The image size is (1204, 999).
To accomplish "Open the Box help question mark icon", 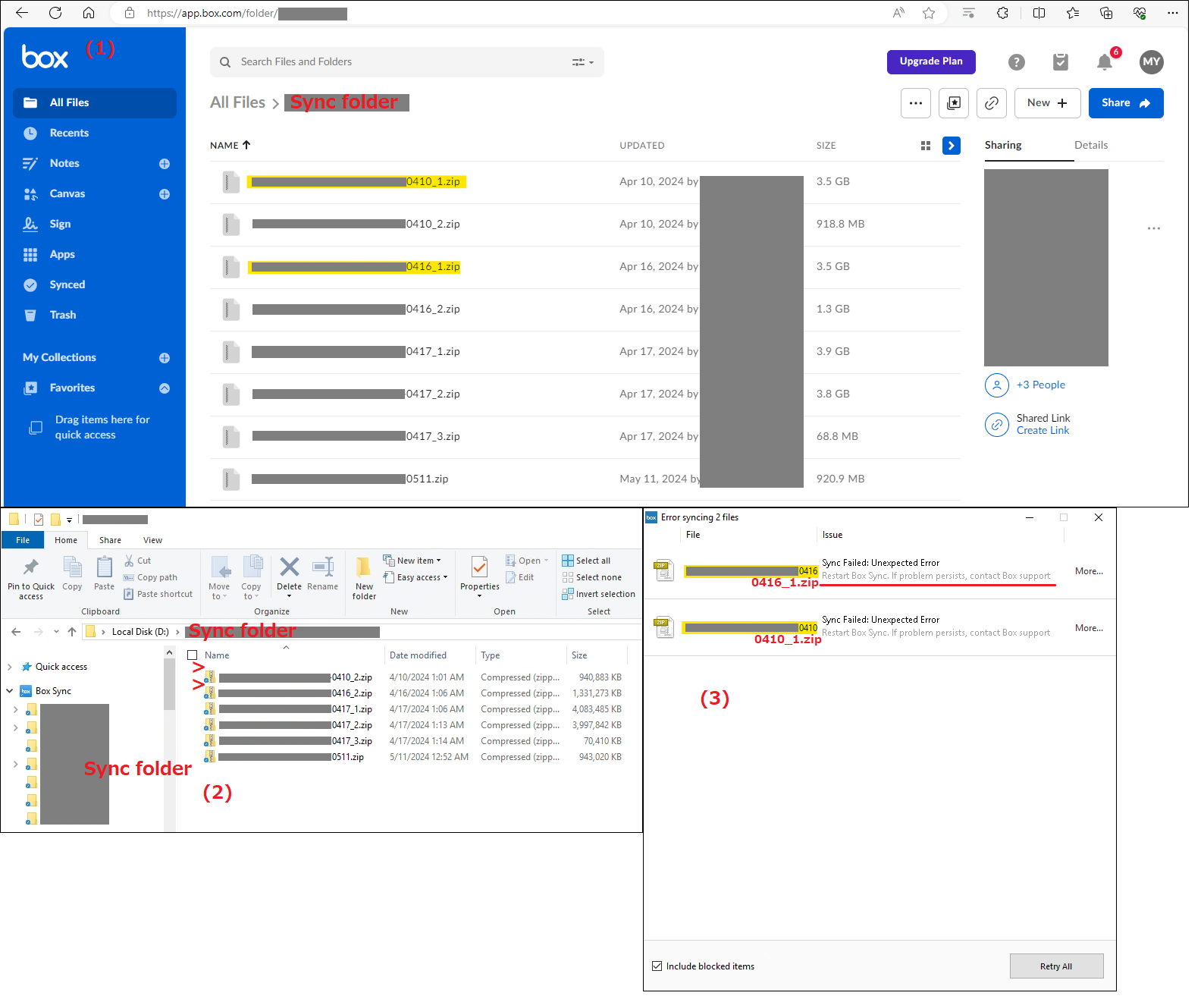I will tap(1016, 62).
